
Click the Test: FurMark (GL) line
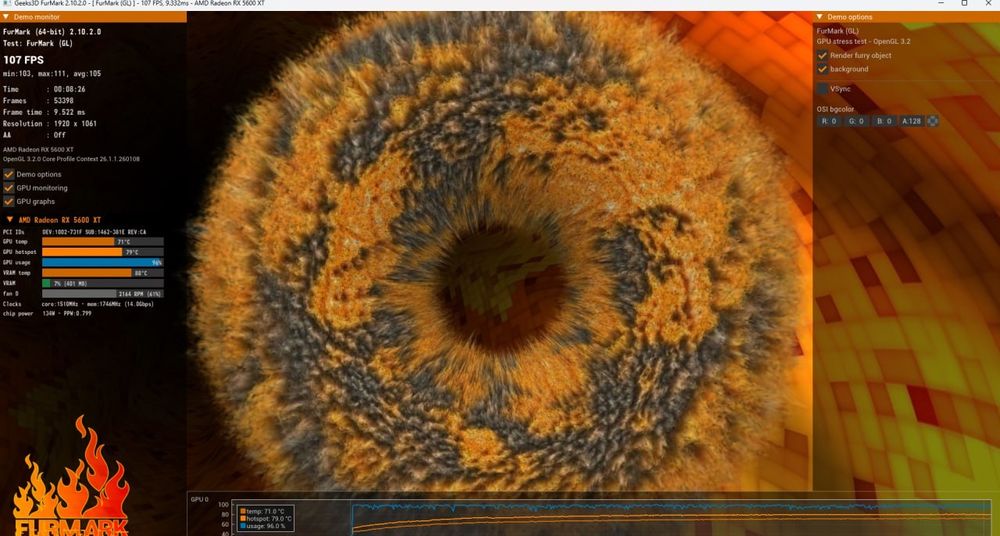[x=38, y=43]
